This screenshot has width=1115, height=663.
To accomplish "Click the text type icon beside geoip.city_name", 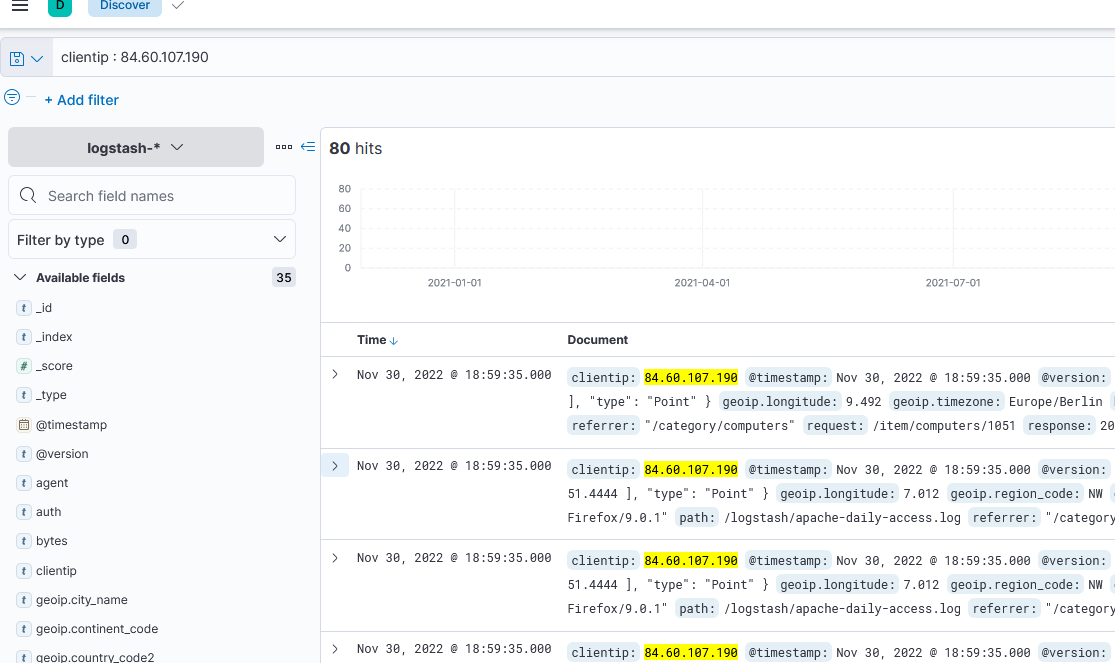I will pos(23,600).
